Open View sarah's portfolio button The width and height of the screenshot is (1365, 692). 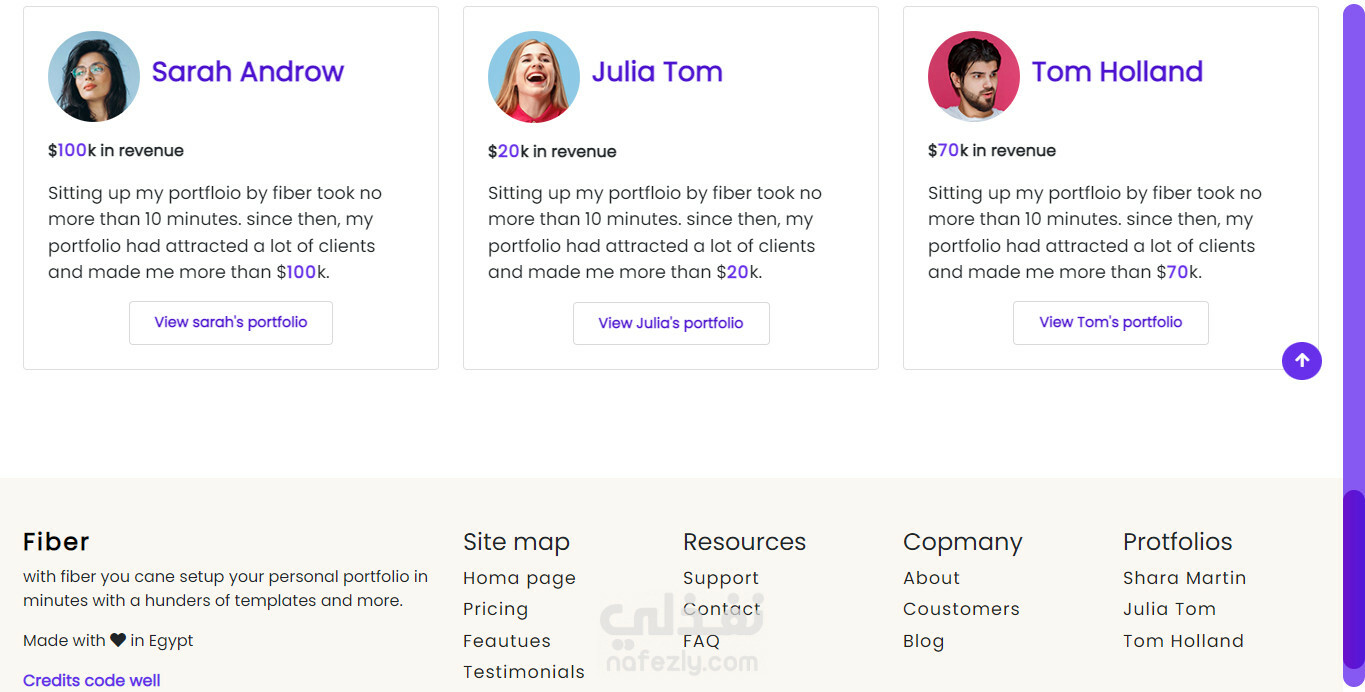(231, 323)
